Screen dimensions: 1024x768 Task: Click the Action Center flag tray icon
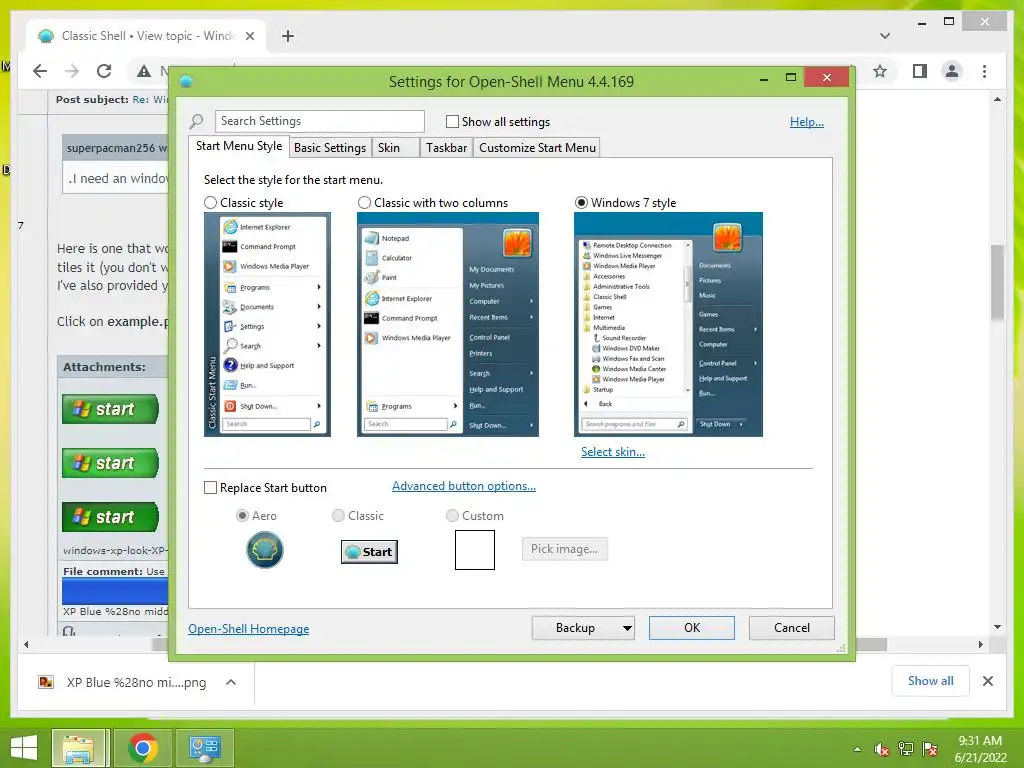tap(930, 749)
